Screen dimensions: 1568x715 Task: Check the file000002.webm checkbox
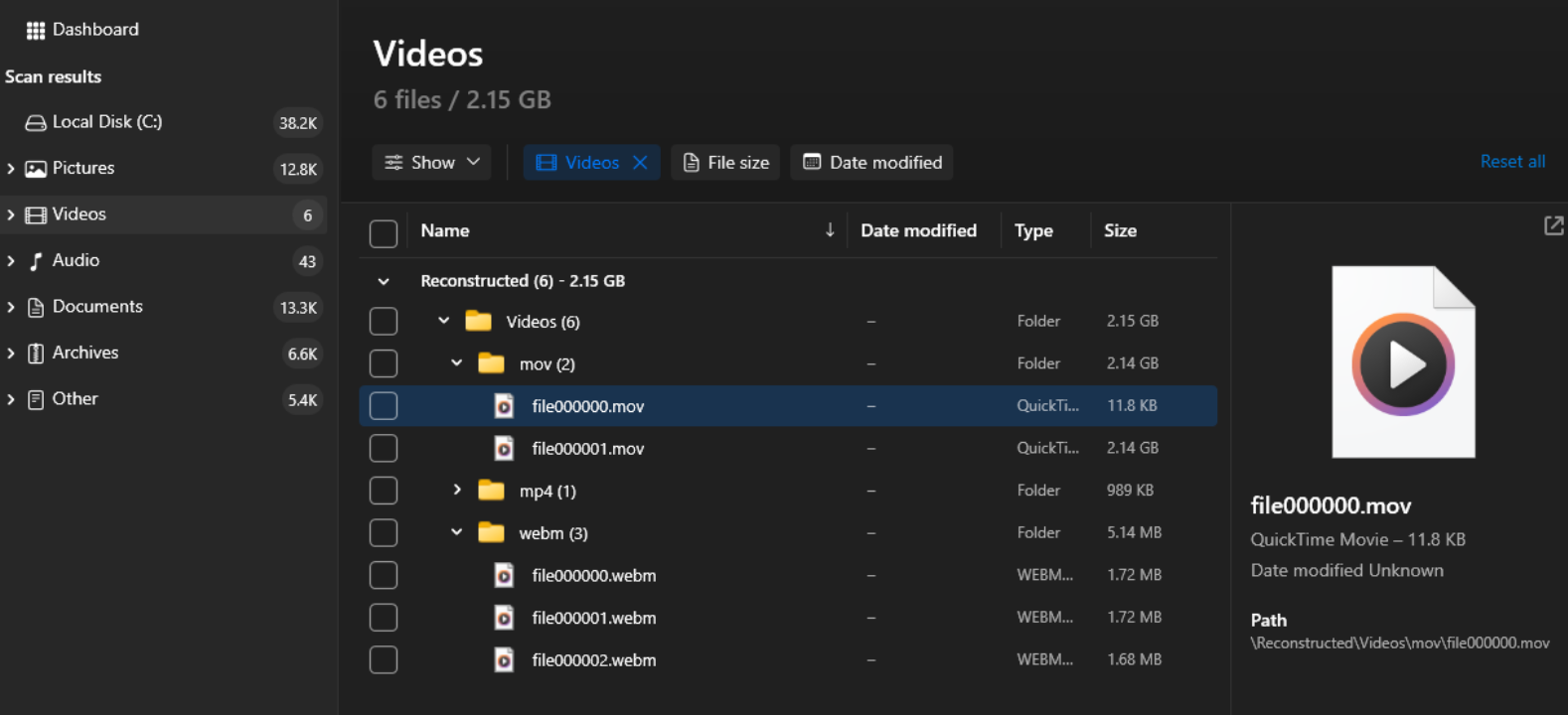pos(384,659)
